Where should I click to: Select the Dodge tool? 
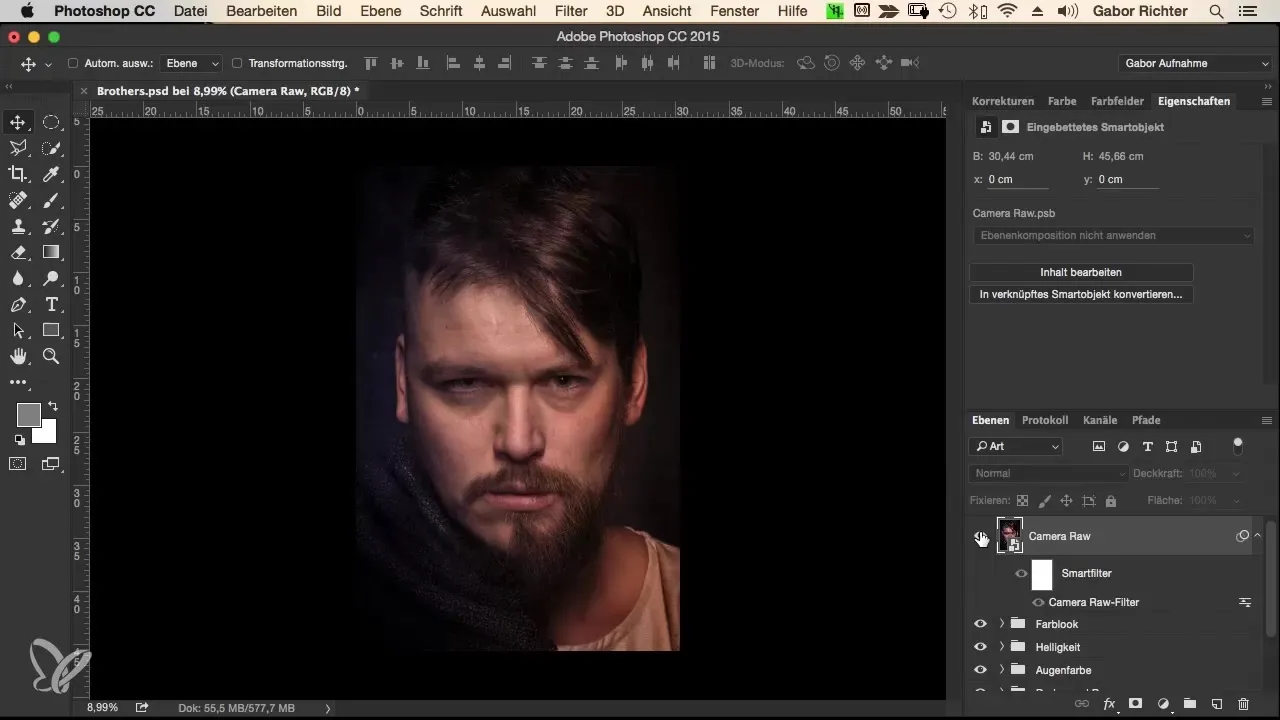51,278
